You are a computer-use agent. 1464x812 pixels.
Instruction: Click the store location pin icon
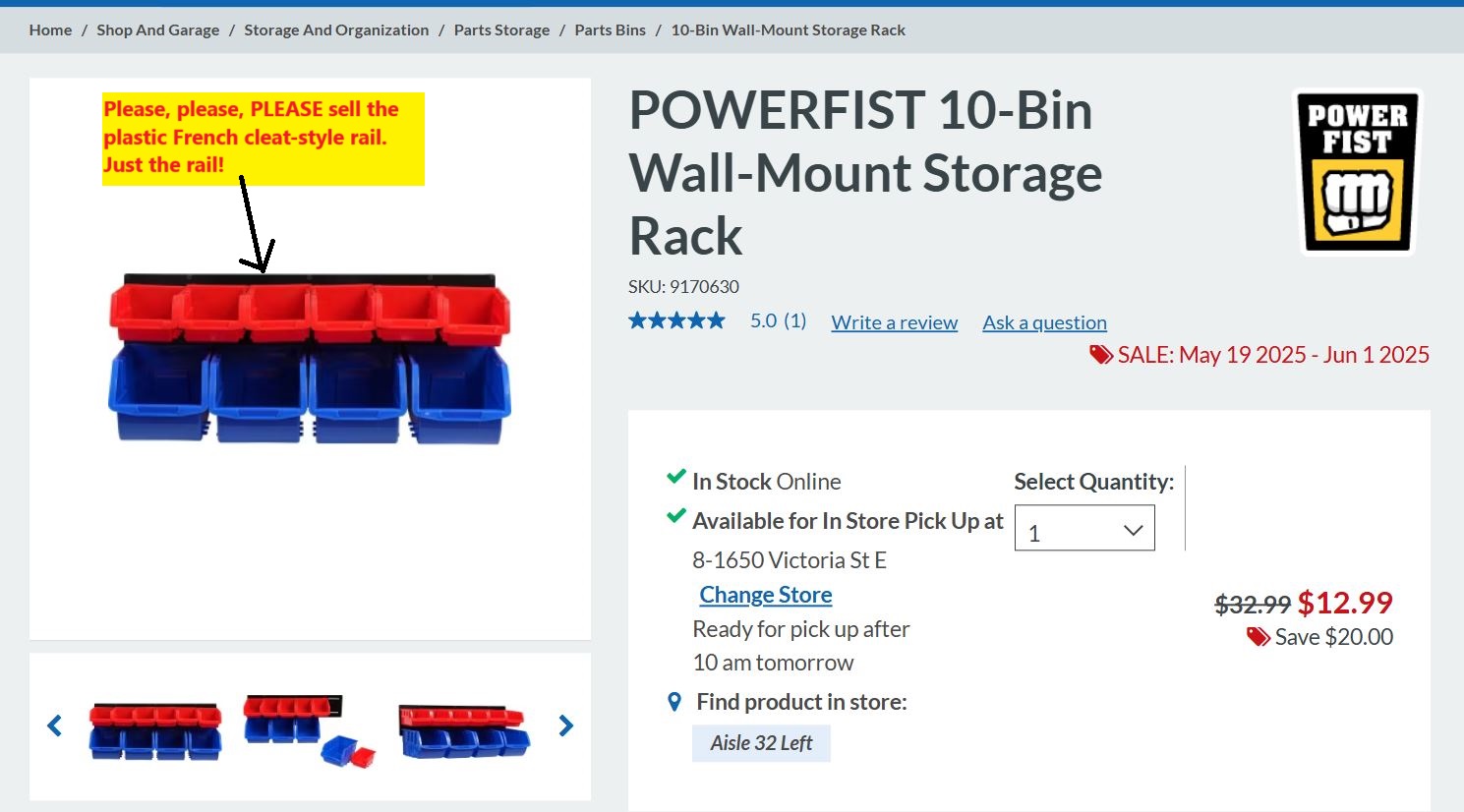point(674,702)
